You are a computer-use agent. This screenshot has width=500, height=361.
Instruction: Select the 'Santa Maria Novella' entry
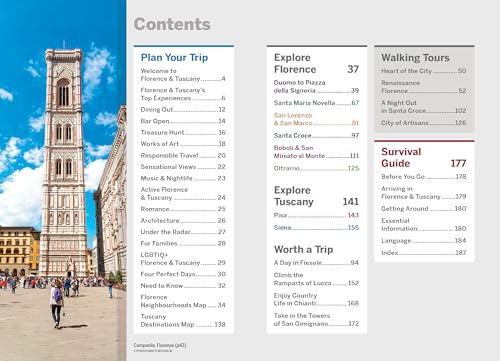pyautogui.click(x=316, y=103)
